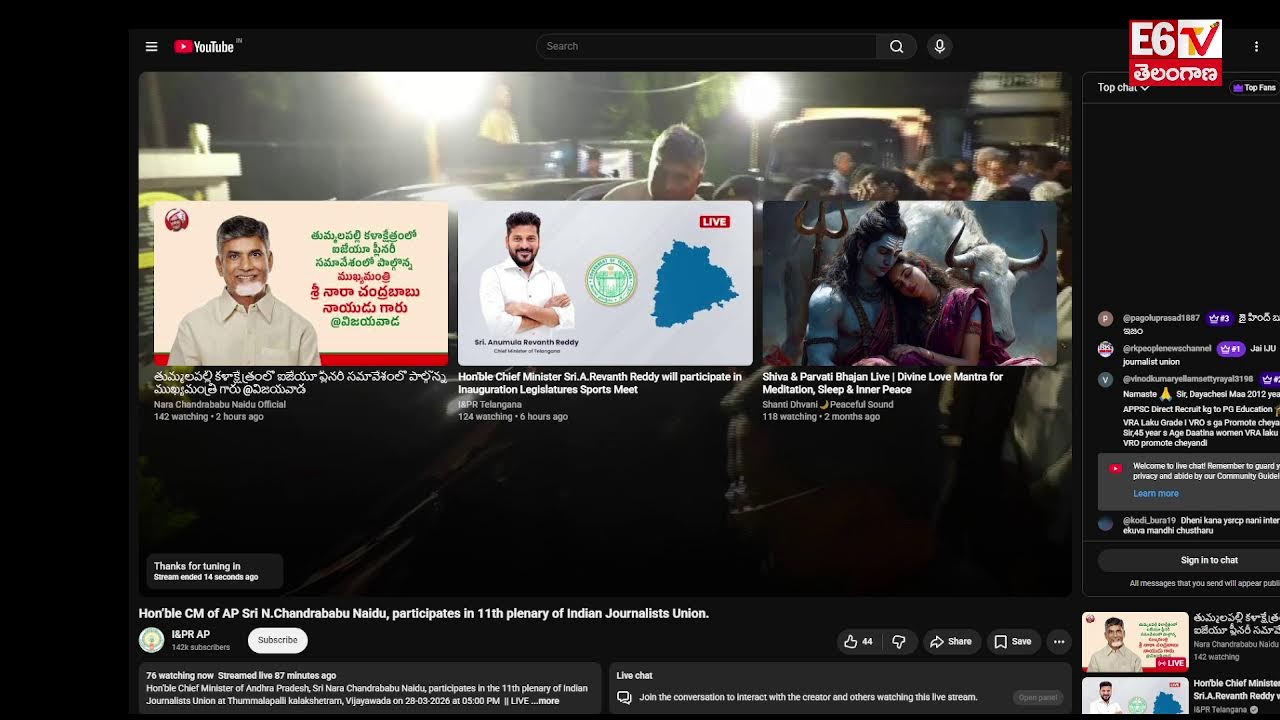The width and height of the screenshot is (1280, 720).
Task: Open the sidebar Nara Chandrababu Naidu LIVE thumbnail
Action: (x=1135, y=642)
